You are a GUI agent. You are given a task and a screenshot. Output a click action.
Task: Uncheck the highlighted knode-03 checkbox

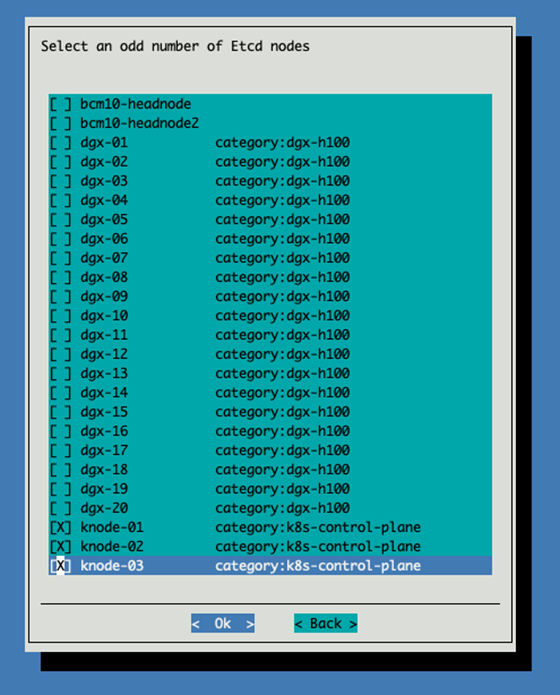coord(60,566)
